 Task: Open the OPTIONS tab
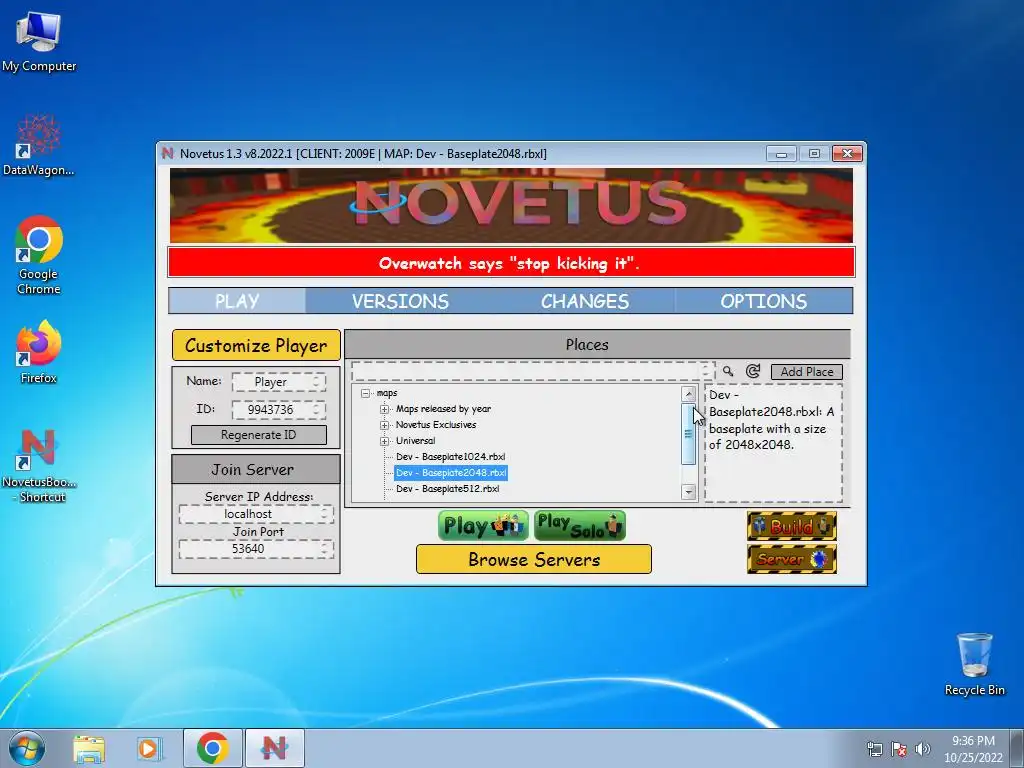(763, 301)
